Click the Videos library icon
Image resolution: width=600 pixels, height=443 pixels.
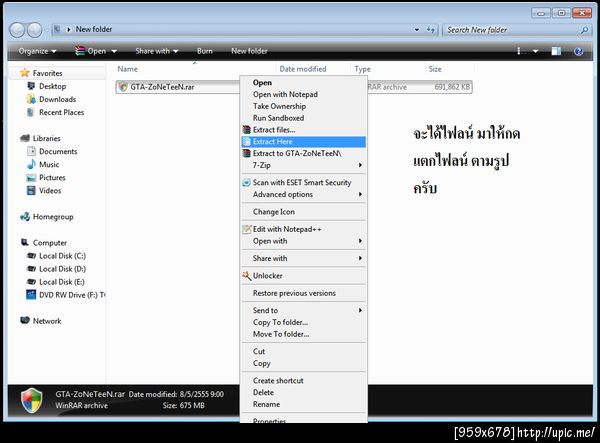point(31,190)
